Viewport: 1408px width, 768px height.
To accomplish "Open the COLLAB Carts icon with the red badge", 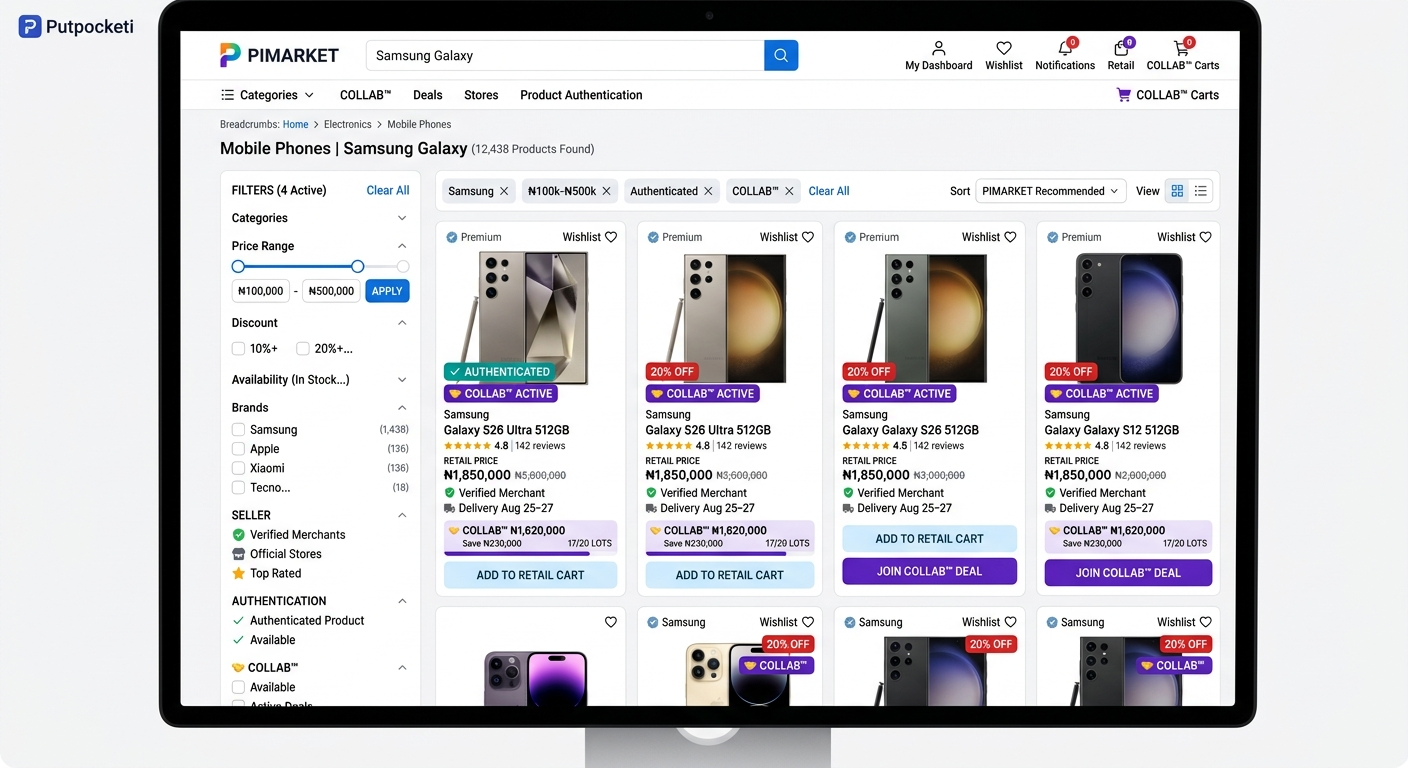I will point(1183,55).
